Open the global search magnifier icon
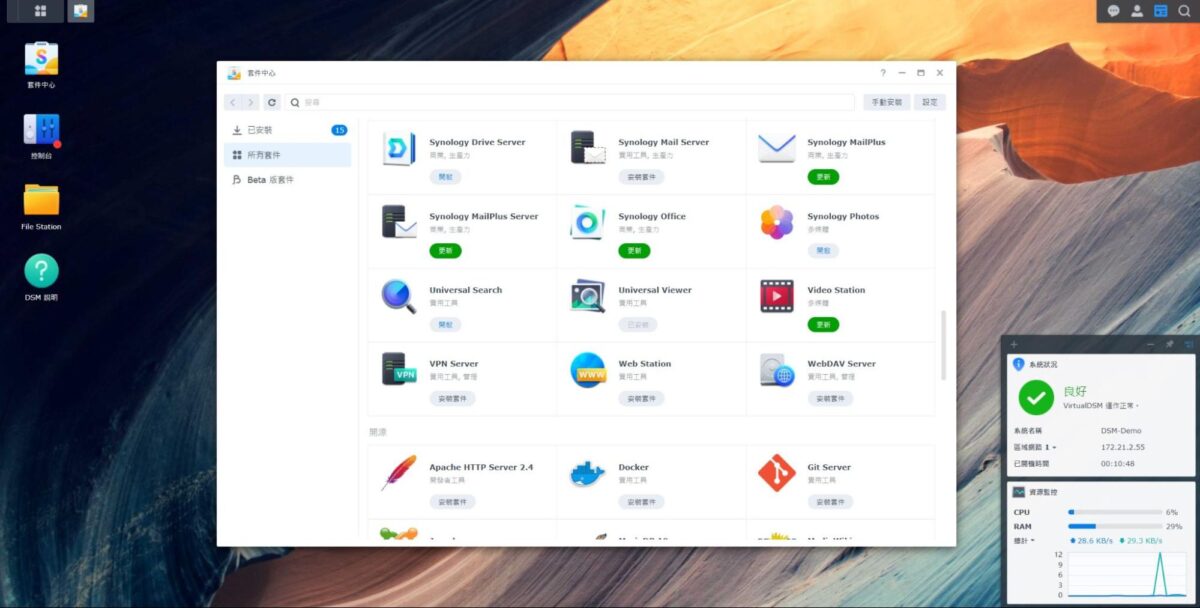Screen dimensions: 1200x608 pyautogui.click(x=1184, y=11)
